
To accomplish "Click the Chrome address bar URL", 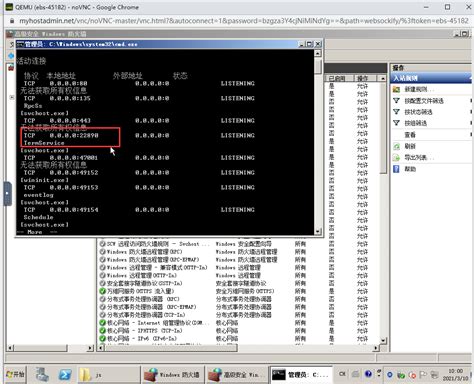I will point(244,21).
